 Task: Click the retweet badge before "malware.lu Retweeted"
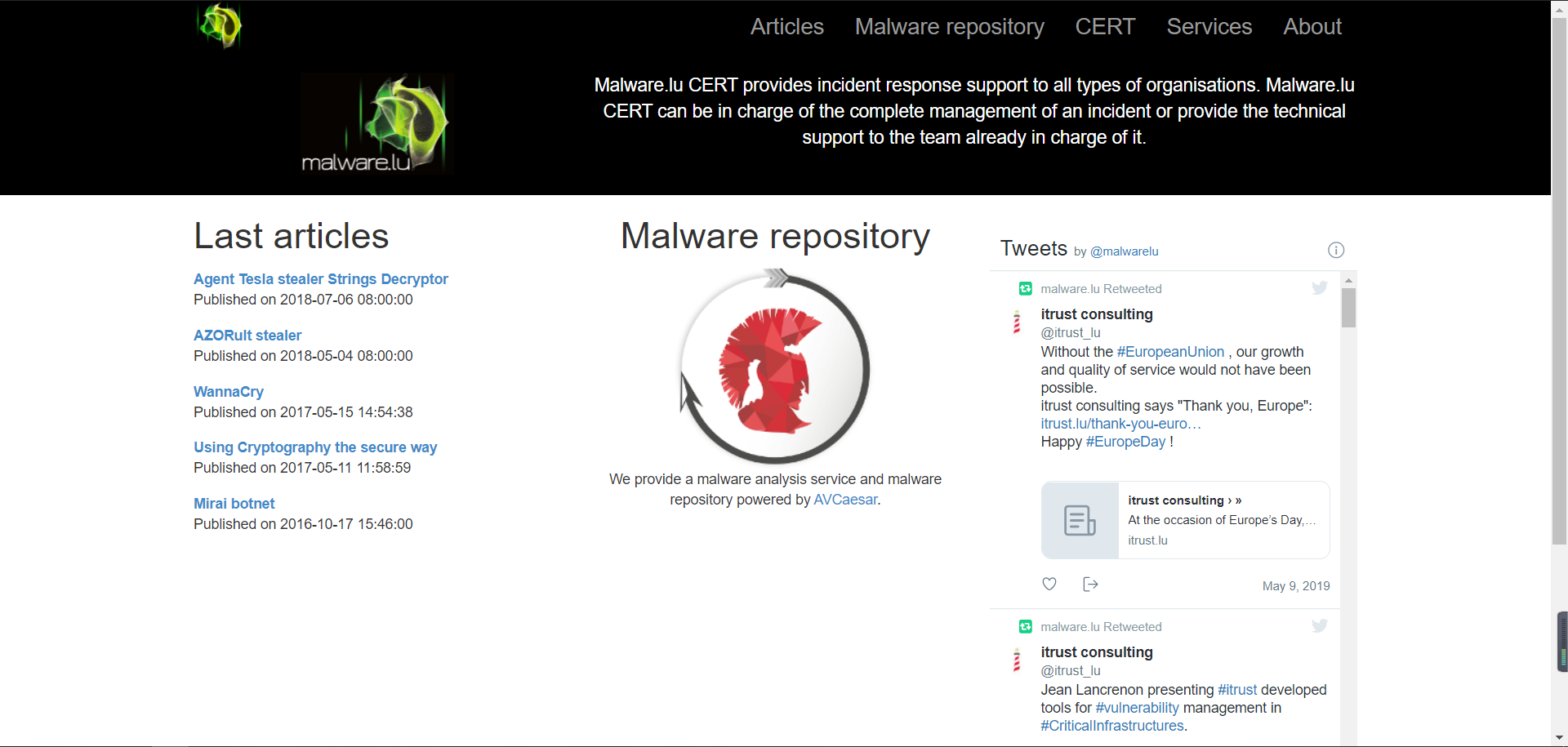point(1024,288)
